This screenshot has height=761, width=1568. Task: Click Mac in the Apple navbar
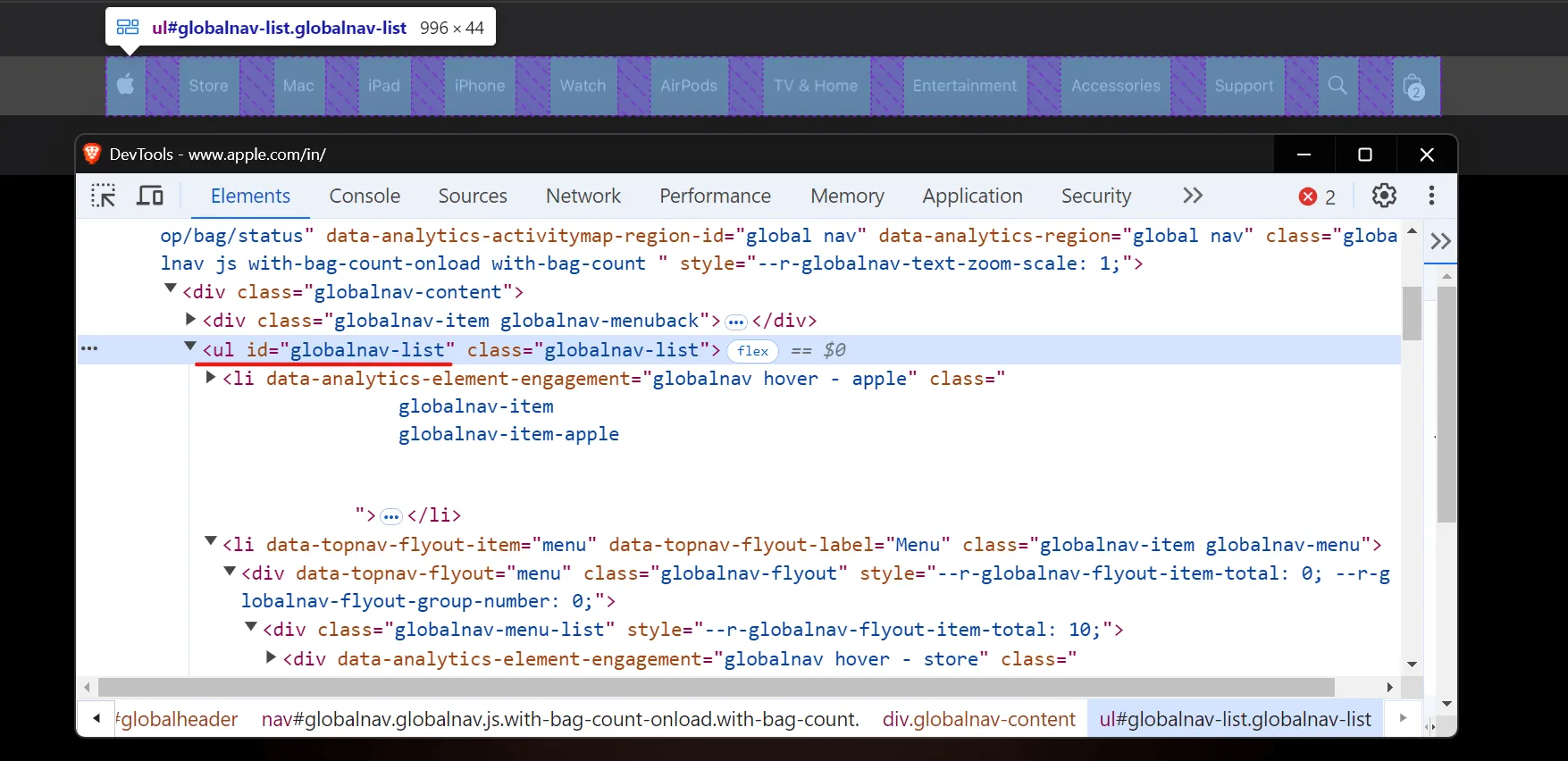pos(298,86)
